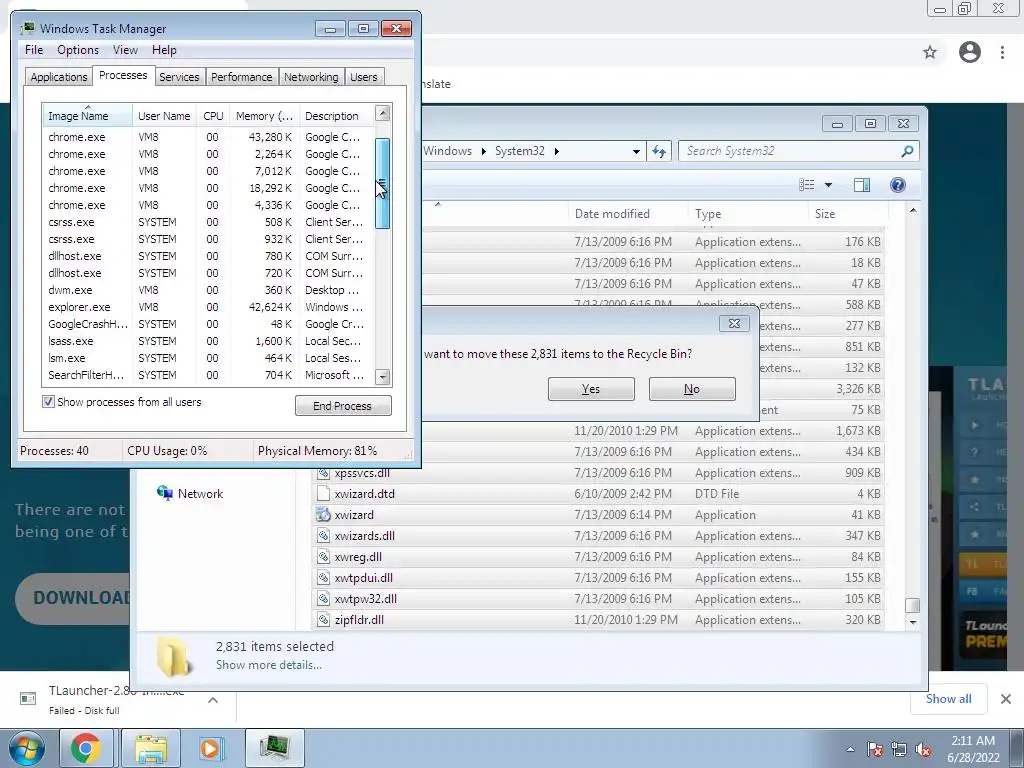Select explorer.exe process row
The width and height of the screenshot is (1024, 768).
pos(208,307)
